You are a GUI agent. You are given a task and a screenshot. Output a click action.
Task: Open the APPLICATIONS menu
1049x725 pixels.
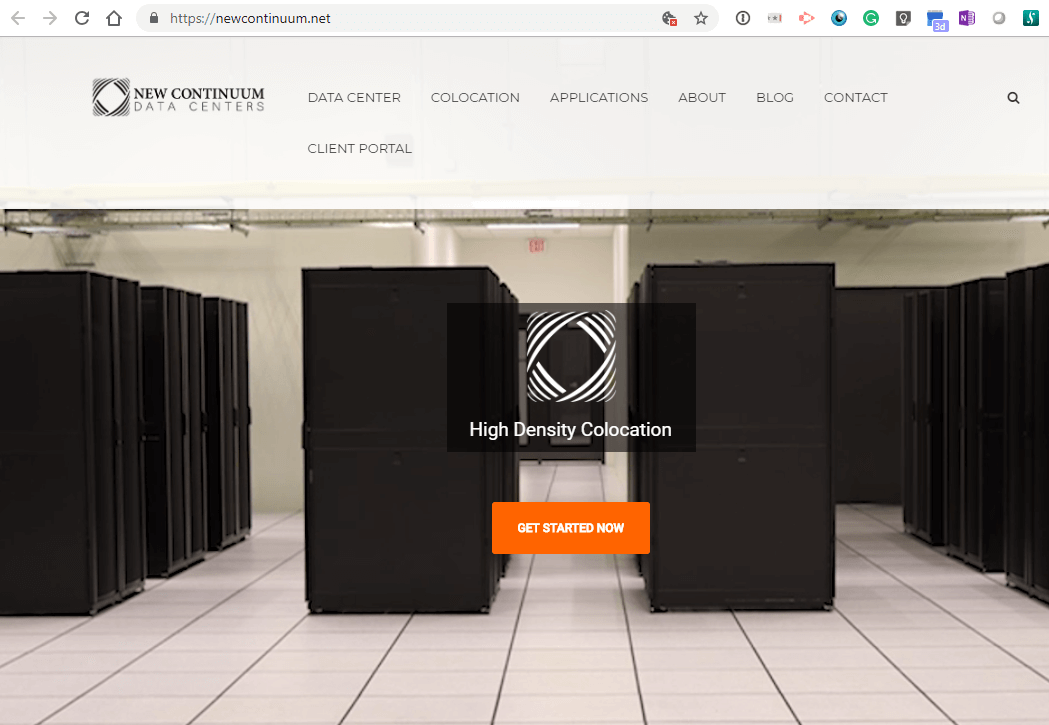(599, 97)
